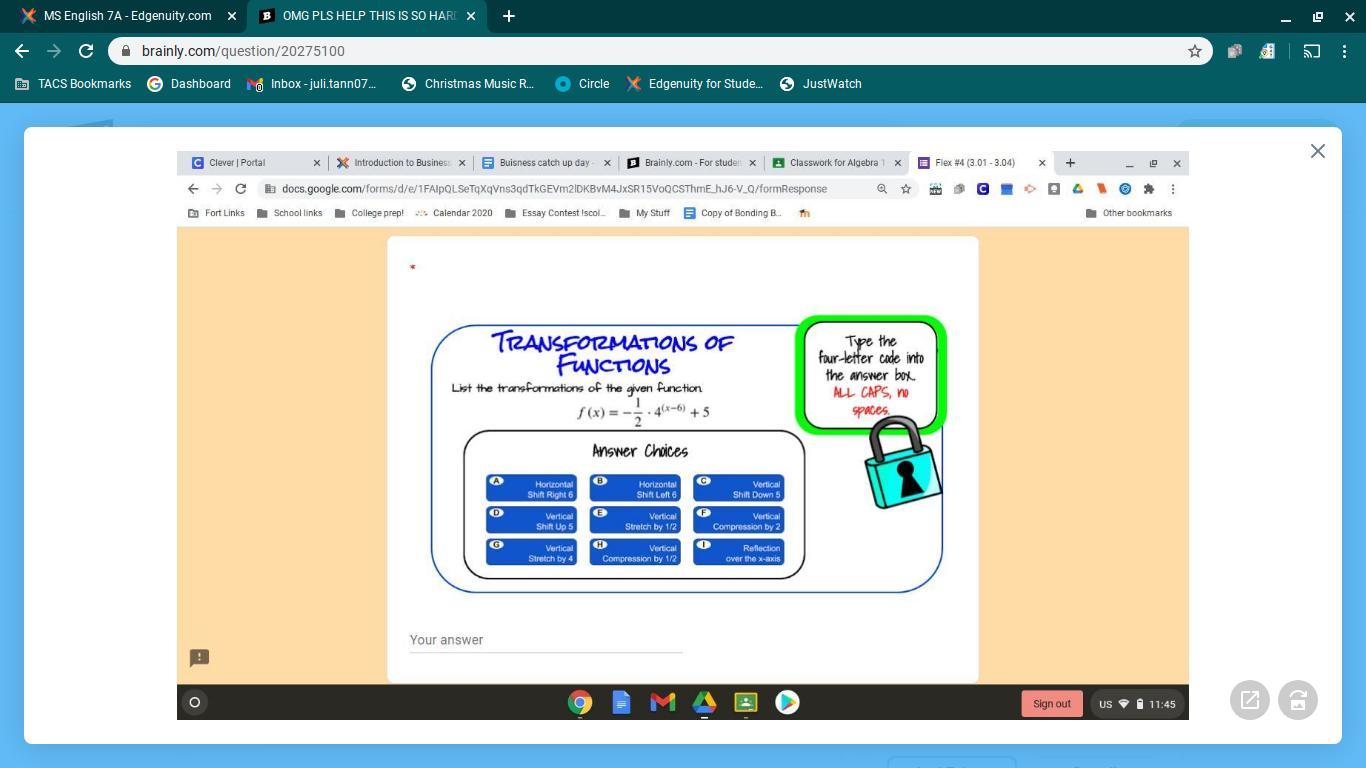
Task: Open Chrome three-dot menu
Action: tap(1344, 51)
